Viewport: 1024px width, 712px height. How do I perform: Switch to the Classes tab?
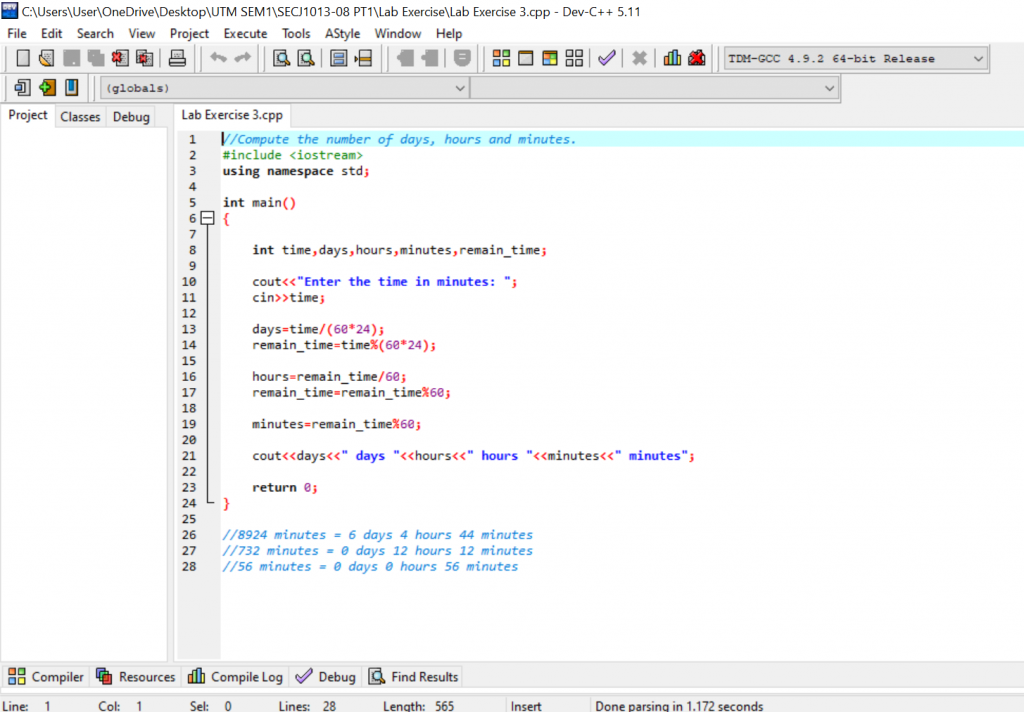80,116
